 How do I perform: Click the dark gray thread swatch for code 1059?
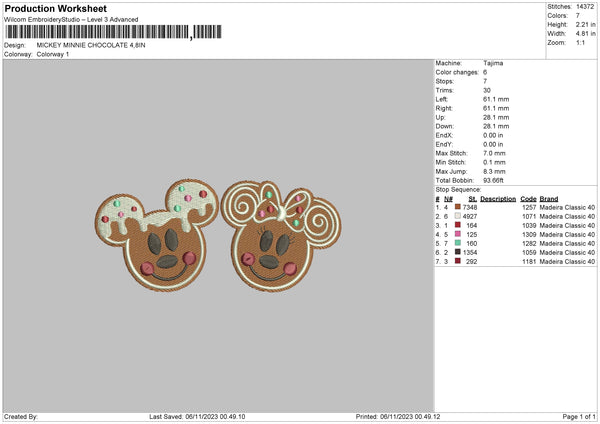point(458,252)
